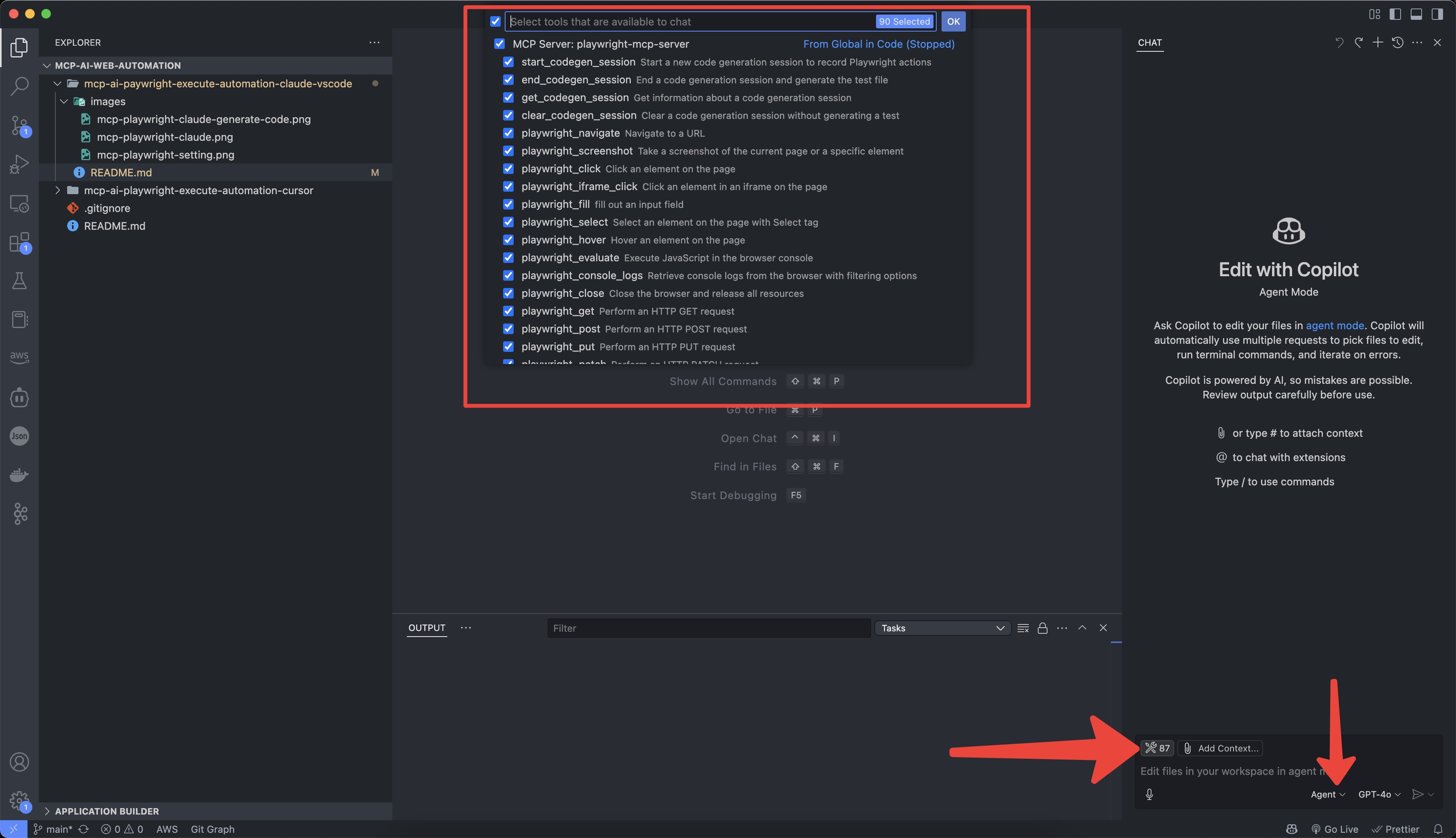Image resolution: width=1456 pixels, height=838 pixels.
Task: Open the Json sidebar icon
Action: coord(19,436)
